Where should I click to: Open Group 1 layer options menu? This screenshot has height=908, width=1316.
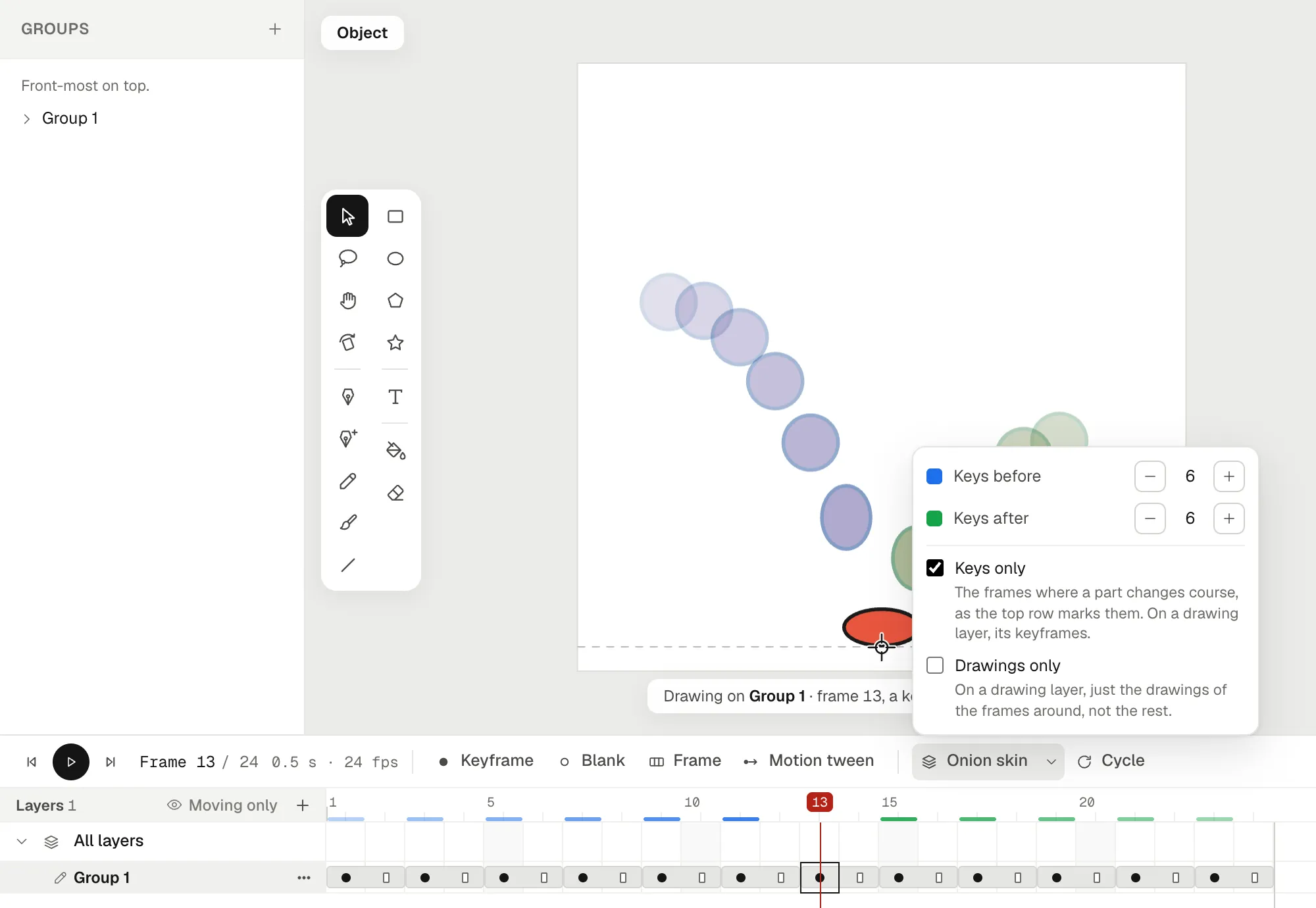(x=303, y=878)
